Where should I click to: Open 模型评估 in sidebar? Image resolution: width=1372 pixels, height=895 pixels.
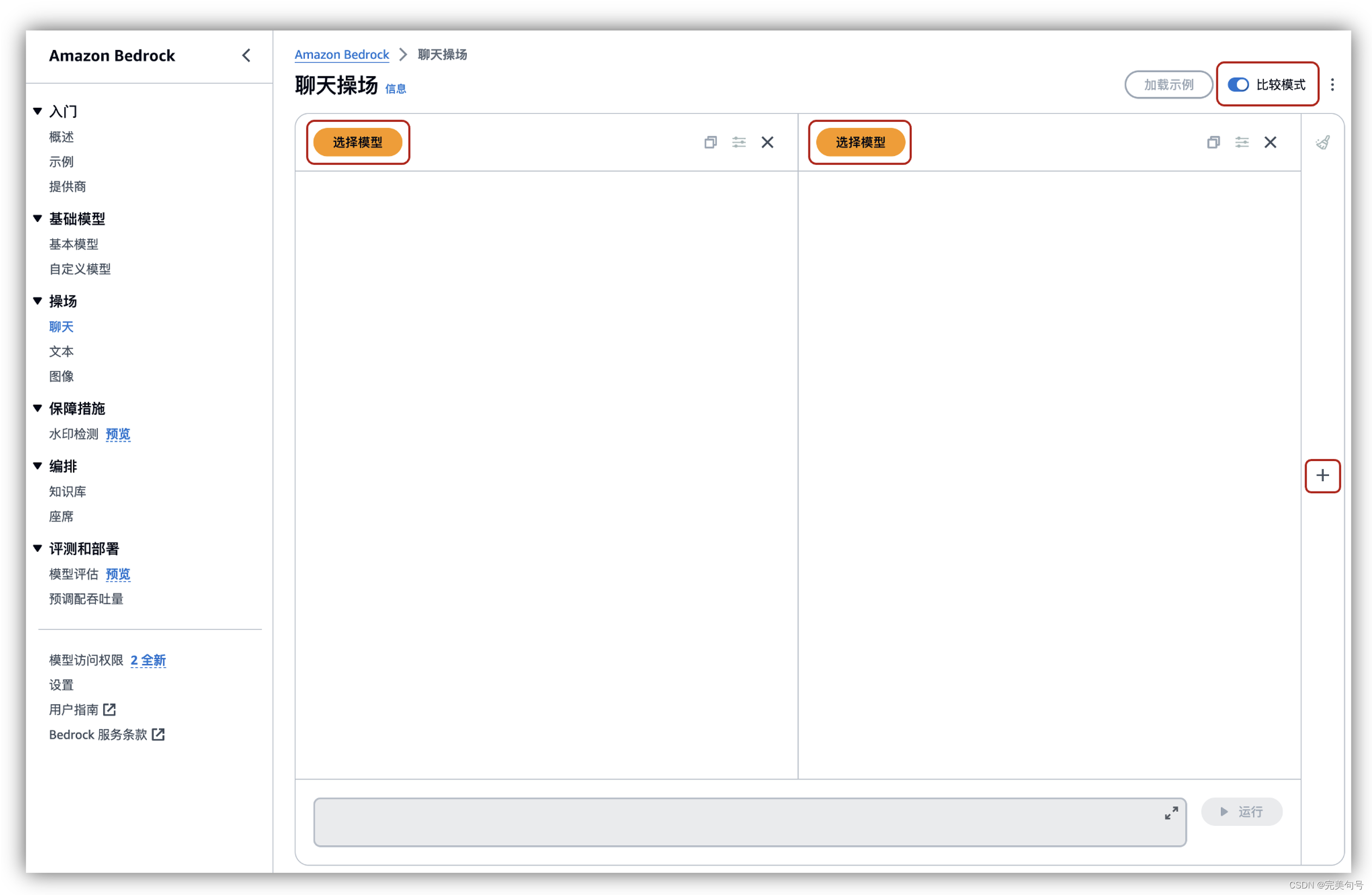pos(74,574)
